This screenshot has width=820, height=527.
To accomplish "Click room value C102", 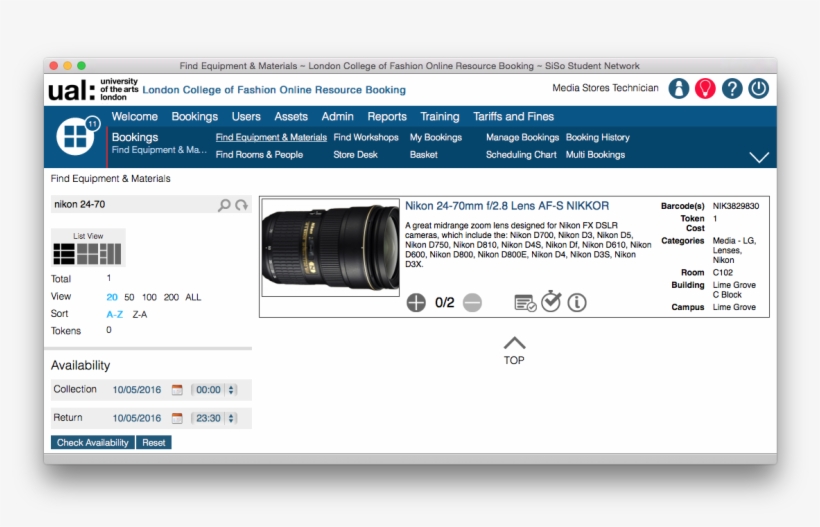I will 723,272.
